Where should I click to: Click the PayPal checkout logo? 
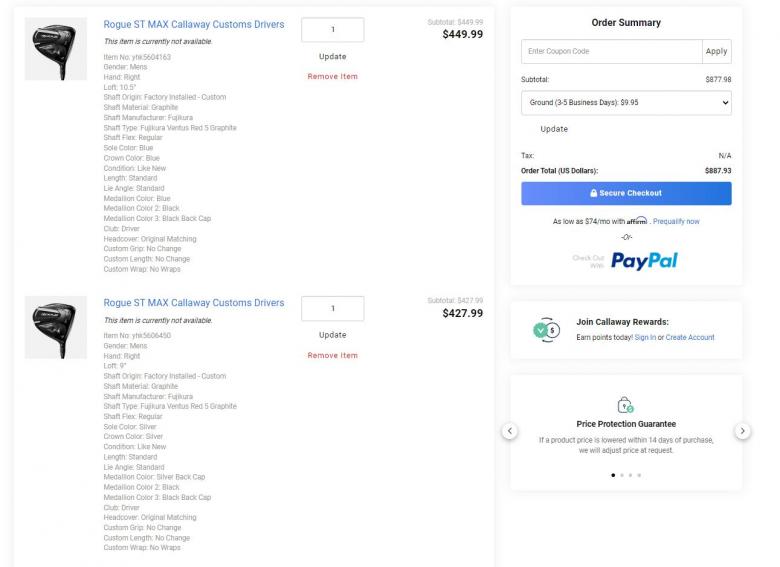tap(644, 261)
